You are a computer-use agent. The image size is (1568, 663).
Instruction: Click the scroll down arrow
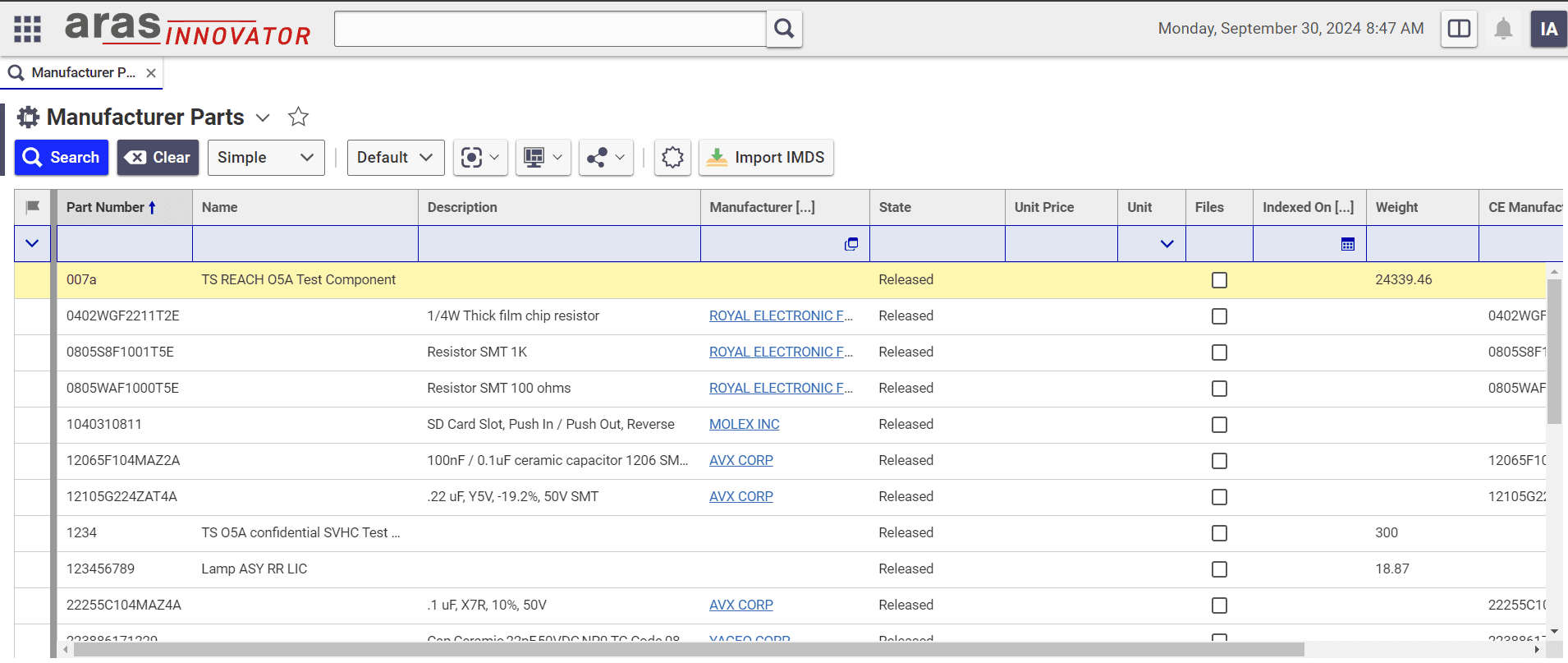[1554, 632]
